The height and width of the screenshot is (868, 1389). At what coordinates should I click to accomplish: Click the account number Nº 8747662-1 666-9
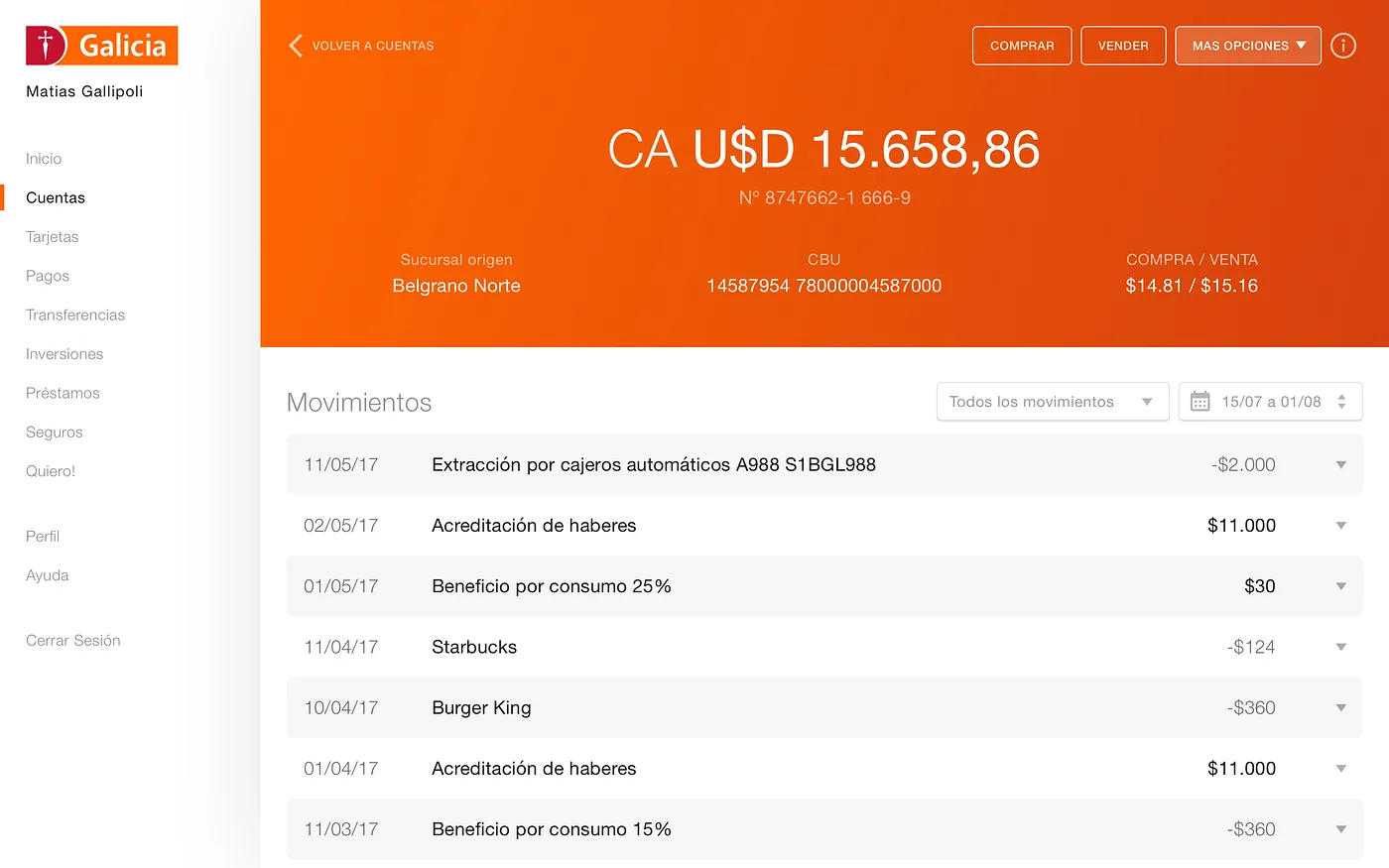coord(824,197)
